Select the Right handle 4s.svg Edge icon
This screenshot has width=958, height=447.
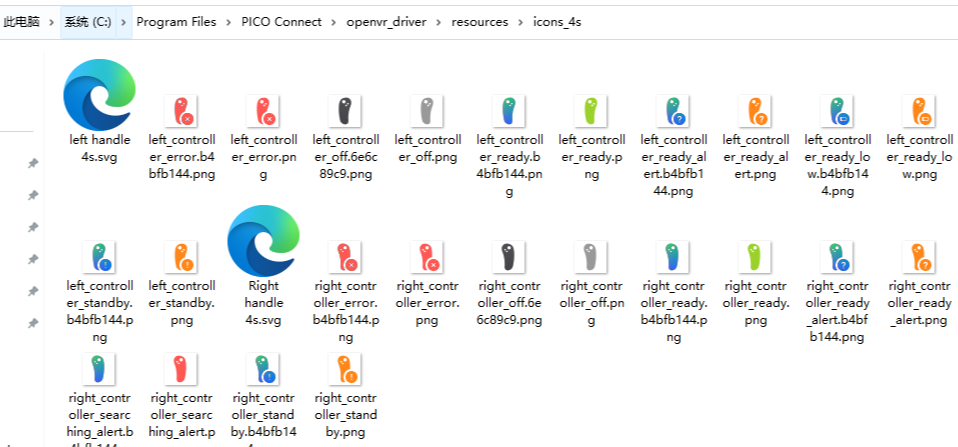[262, 242]
